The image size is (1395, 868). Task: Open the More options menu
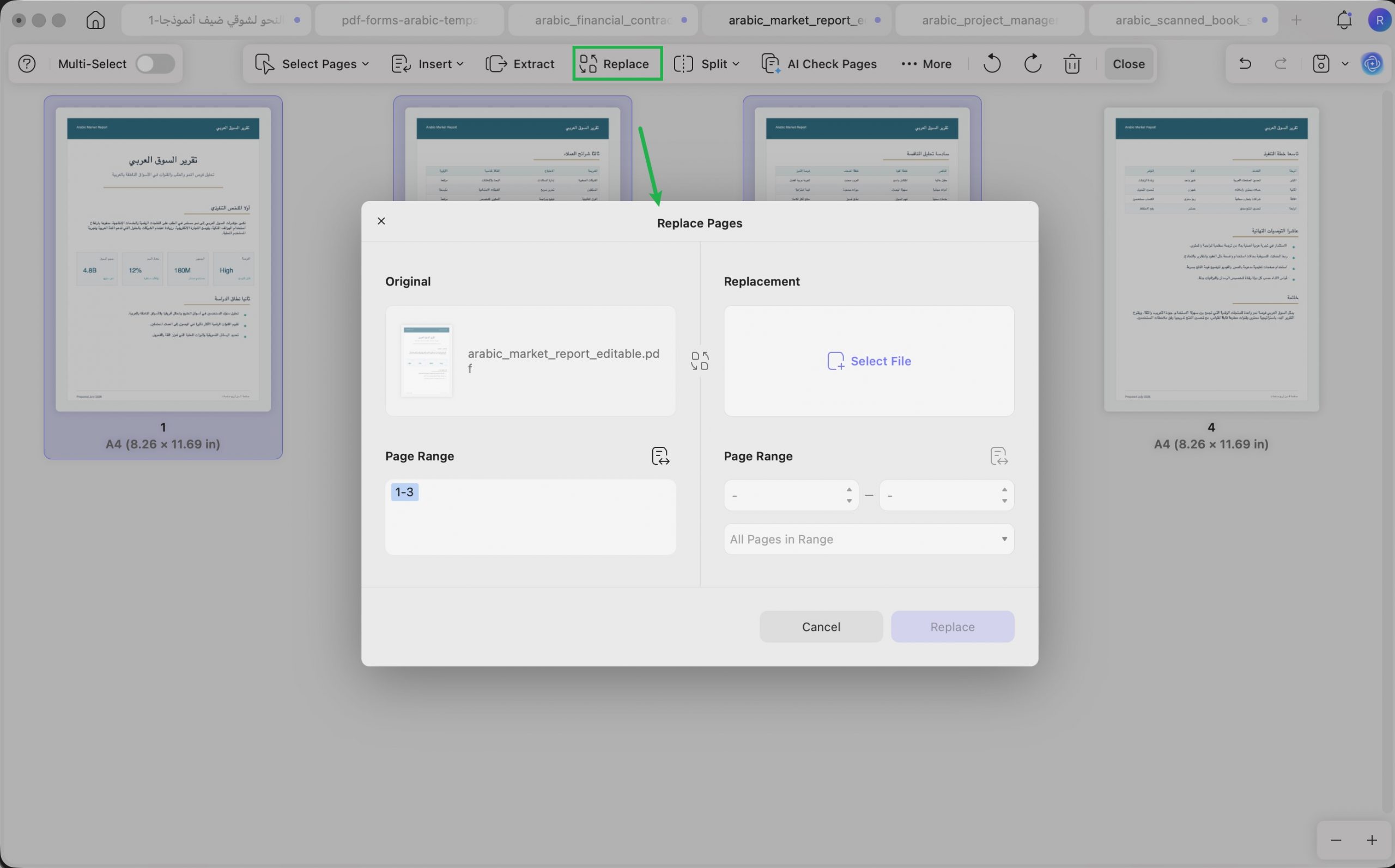[x=926, y=64]
